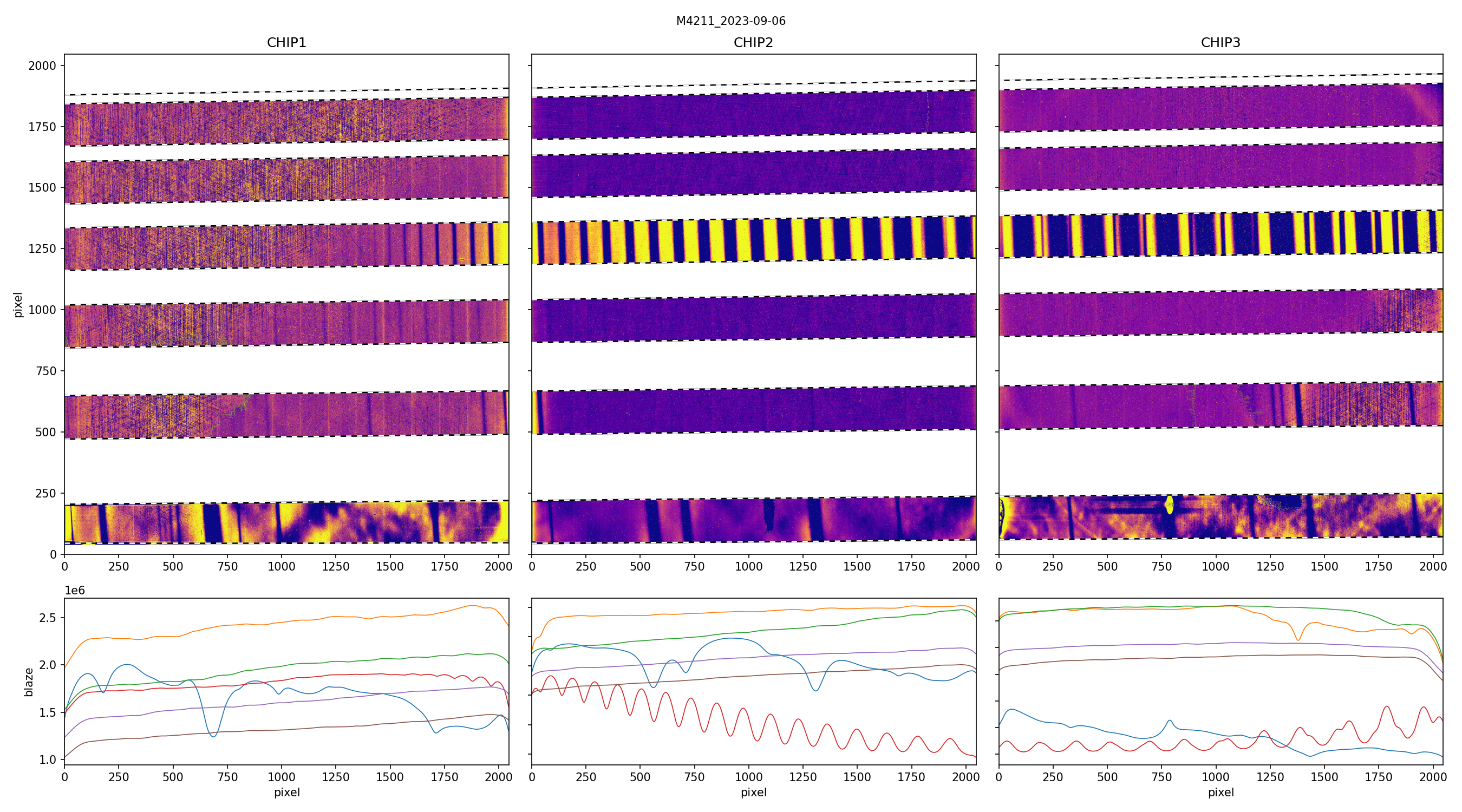
Task: Click the yellow oval blob in CHIP3 bottom order
Action: (1169, 505)
